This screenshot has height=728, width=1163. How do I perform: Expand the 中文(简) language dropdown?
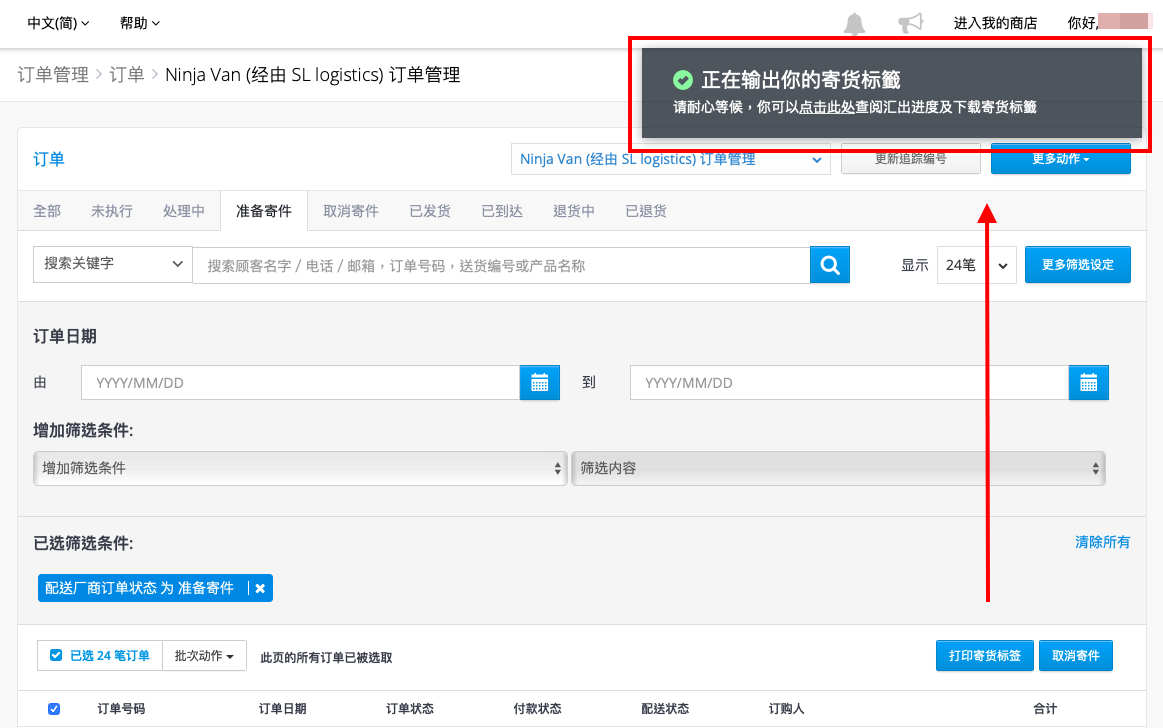(x=58, y=23)
